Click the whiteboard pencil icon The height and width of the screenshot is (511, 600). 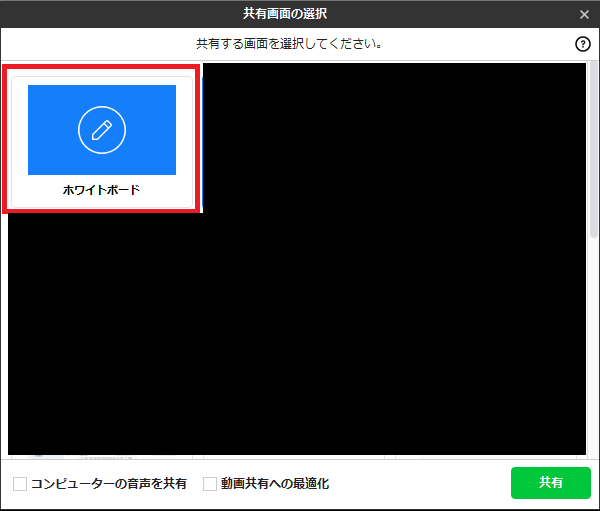pos(101,130)
